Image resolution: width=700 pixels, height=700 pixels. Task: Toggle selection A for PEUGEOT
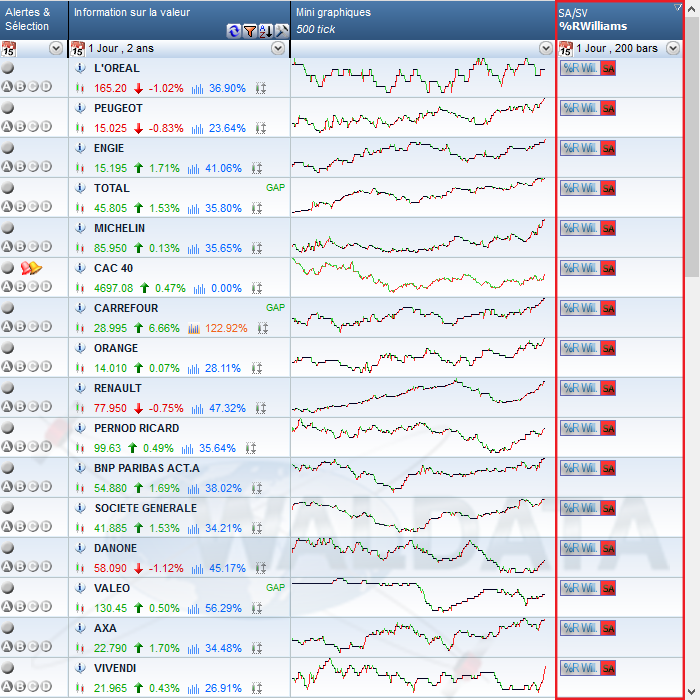click(7, 126)
